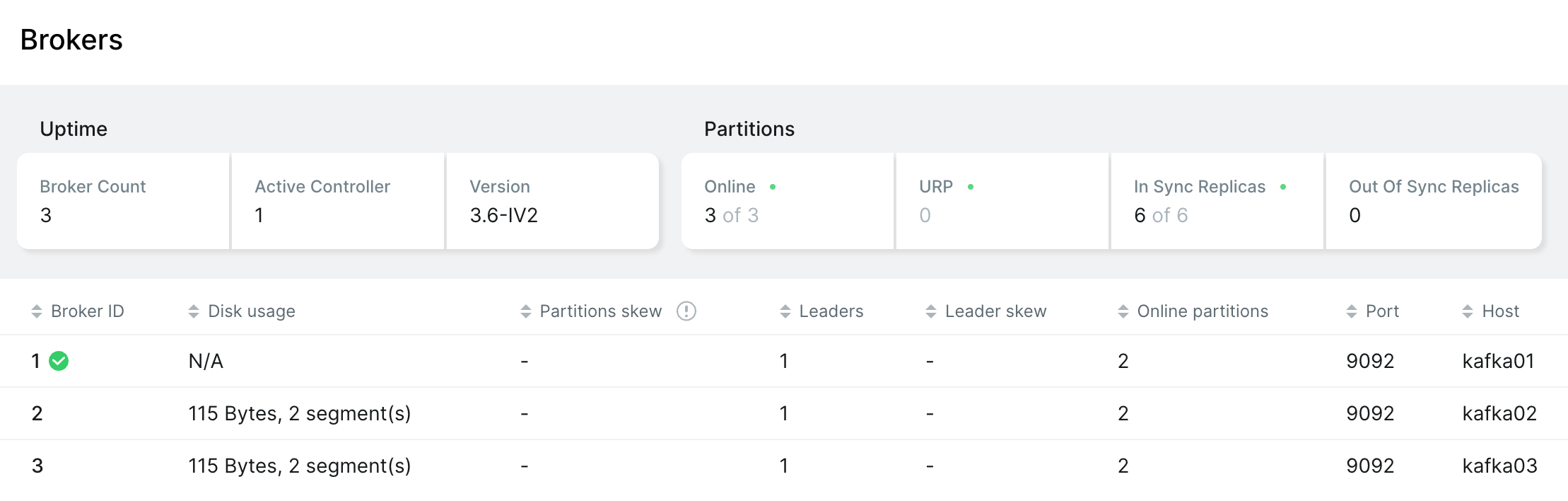Viewport: 1568px width, 501px height.
Task: Click the Online partitions sort icon
Action: click(x=1123, y=311)
